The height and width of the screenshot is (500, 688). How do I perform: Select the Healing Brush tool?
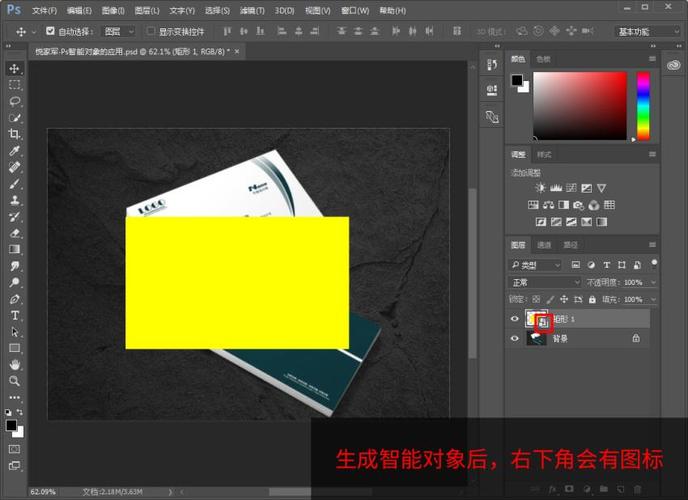tap(14, 167)
